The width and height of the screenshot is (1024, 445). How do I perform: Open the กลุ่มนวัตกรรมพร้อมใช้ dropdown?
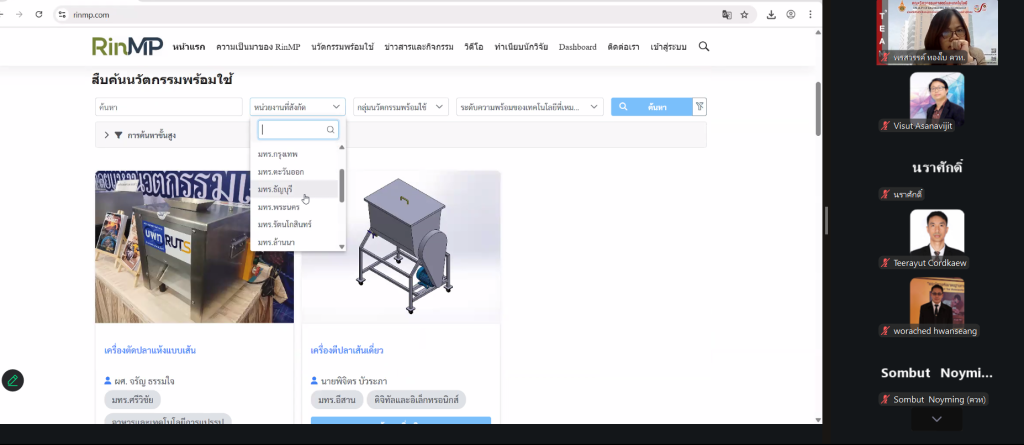click(x=401, y=107)
